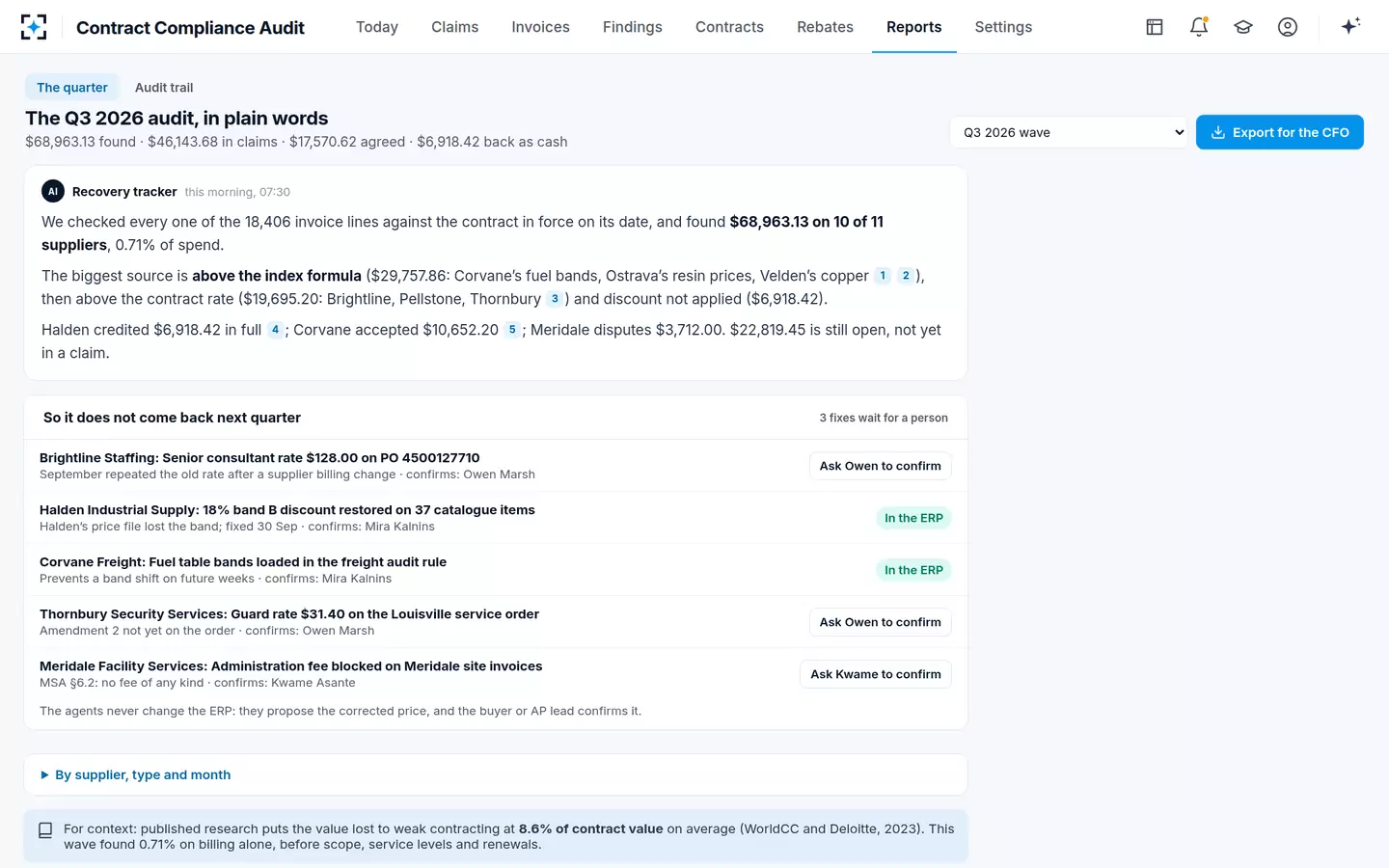Open citation 2 after Velden's copper

point(906,276)
